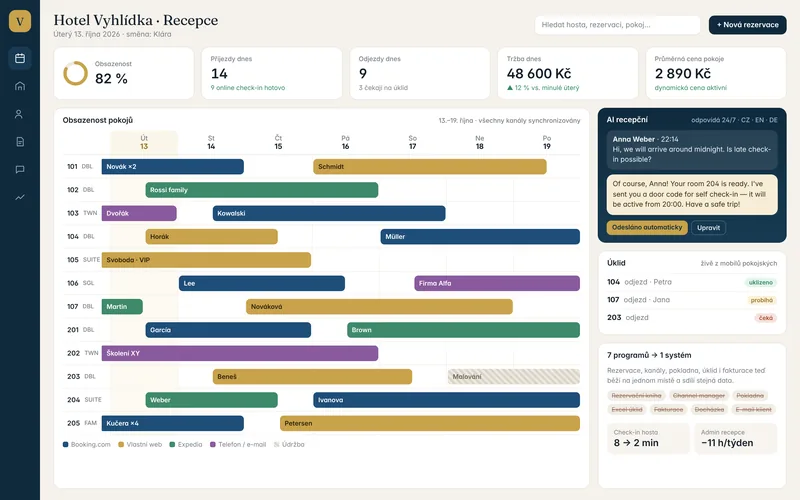Open the Brown reservation bar
This screenshot has height=500, width=800.
[463, 330]
